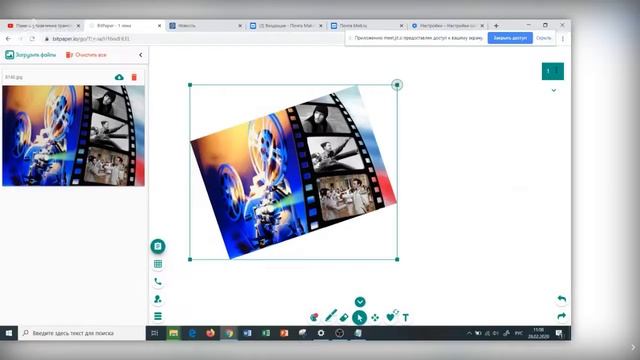Open the color palette tool

coord(314,317)
